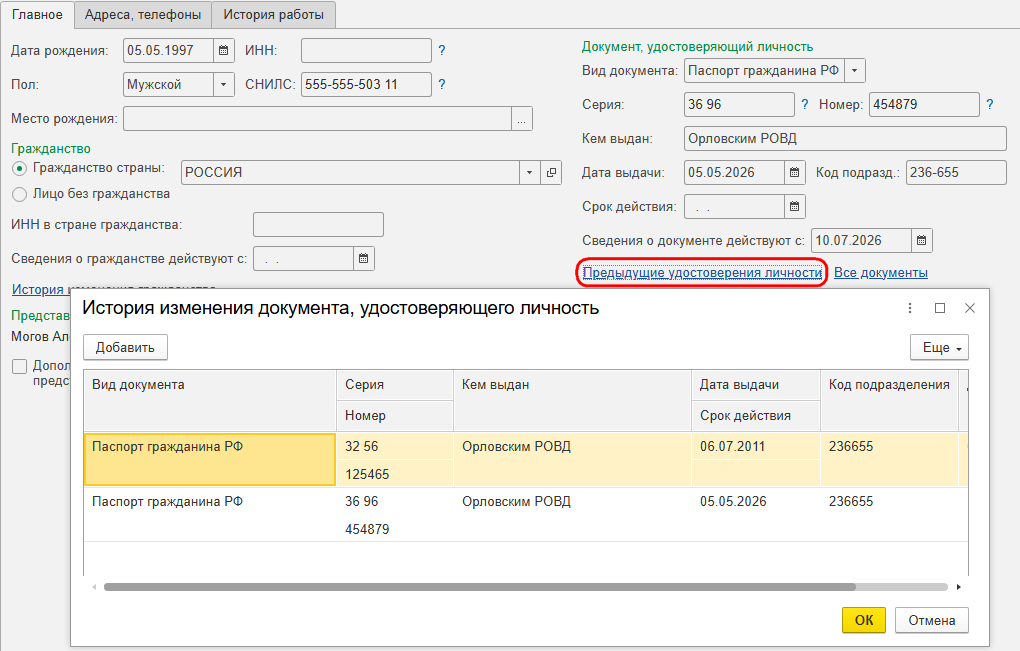The width and height of the screenshot is (1020, 651).
Task: Select Лицо без гражданства radio option
Action: [x=20, y=194]
